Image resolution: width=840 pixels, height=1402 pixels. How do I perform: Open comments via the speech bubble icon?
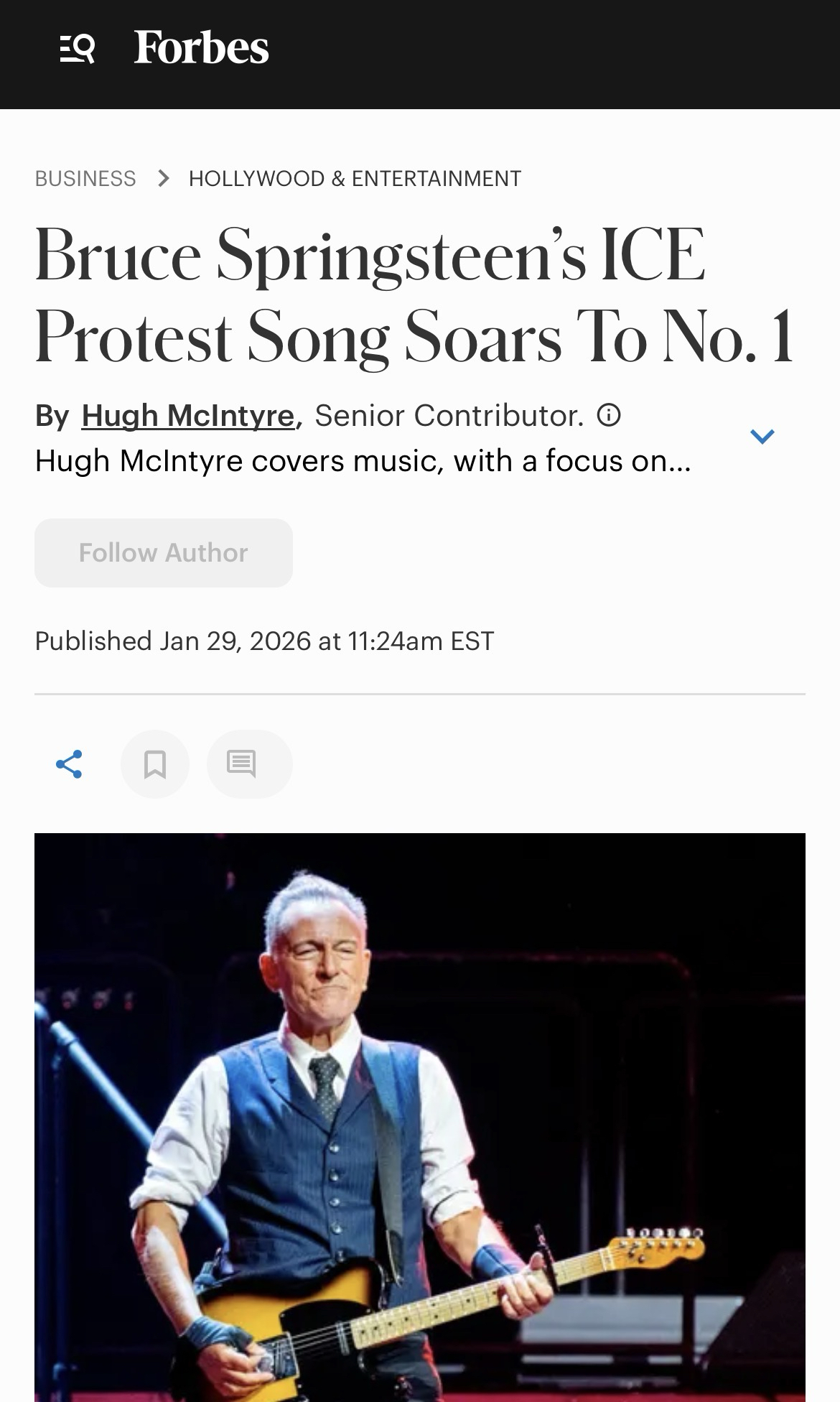pyautogui.click(x=241, y=763)
